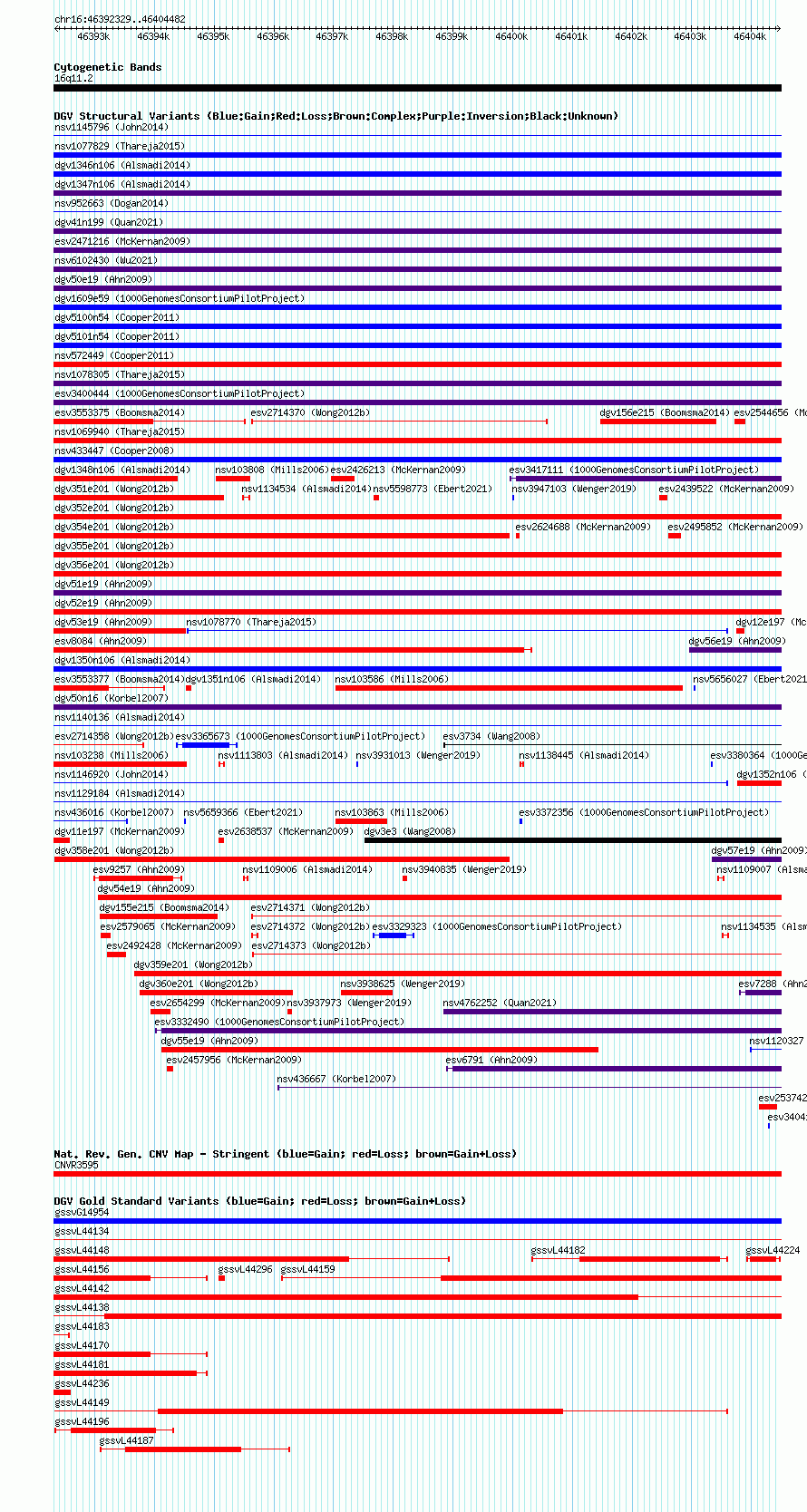Select nsv572449 (Cooper2011) label
The height and width of the screenshot is (1512, 807).
tap(113, 355)
